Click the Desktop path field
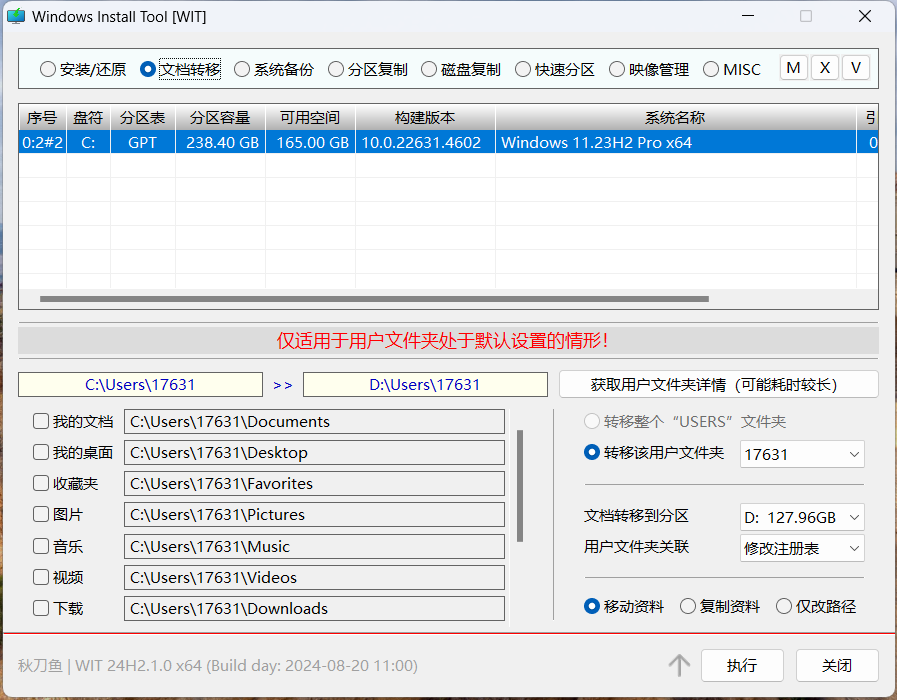 pyautogui.click(x=314, y=452)
